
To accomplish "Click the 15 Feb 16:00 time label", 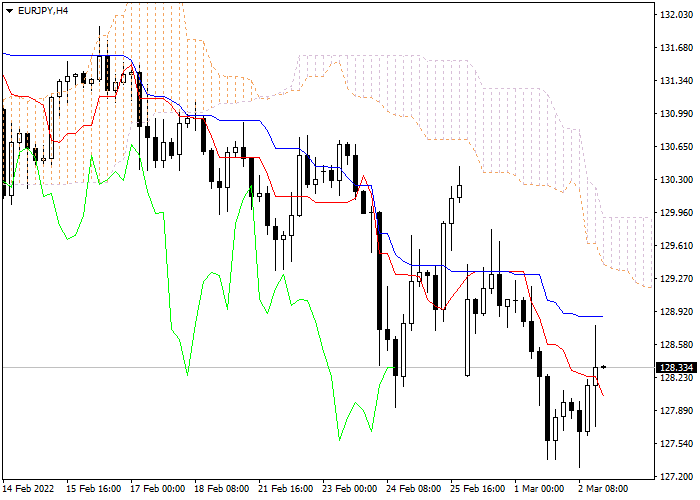I will click(x=94, y=489).
